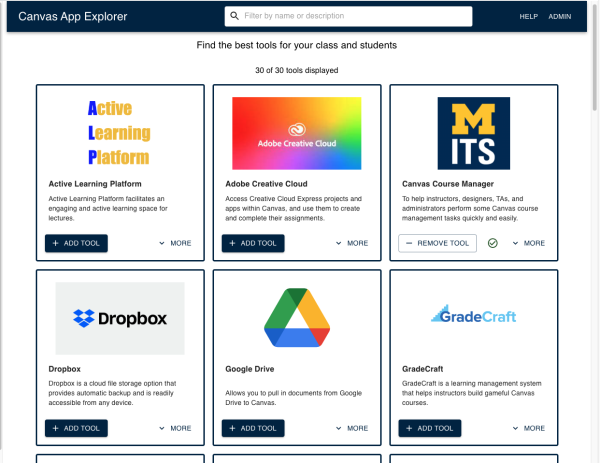The image size is (600, 463).
Task: Expand More details for Google Drive
Action: [x=352, y=428]
